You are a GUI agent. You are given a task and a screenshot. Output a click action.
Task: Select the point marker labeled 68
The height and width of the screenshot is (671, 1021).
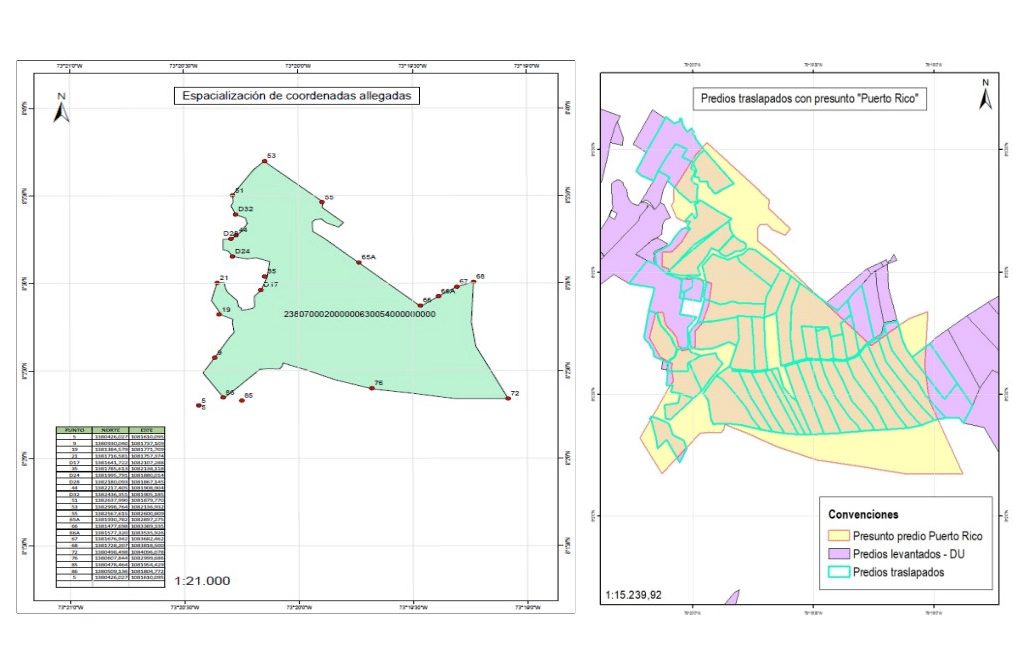(x=473, y=282)
